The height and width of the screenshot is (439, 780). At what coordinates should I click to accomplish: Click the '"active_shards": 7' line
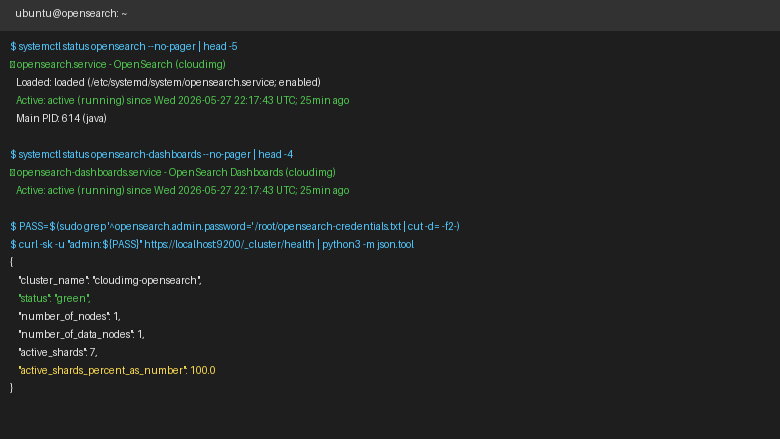pyautogui.click(x=58, y=352)
